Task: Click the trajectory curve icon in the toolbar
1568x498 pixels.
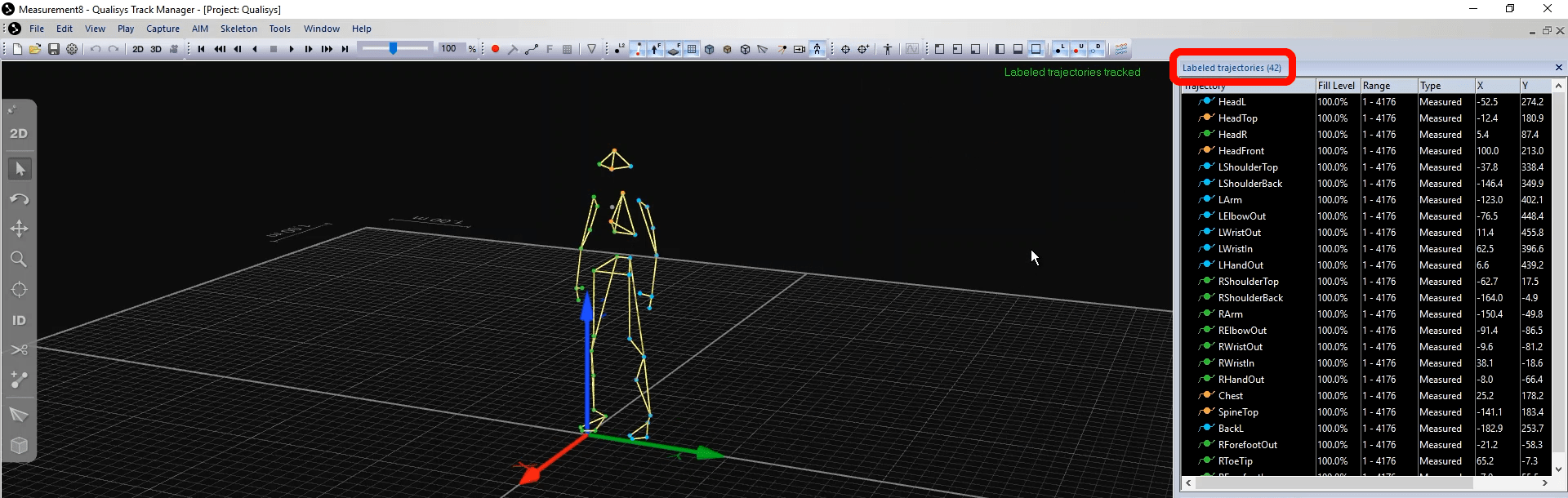Action: (532, 49)
